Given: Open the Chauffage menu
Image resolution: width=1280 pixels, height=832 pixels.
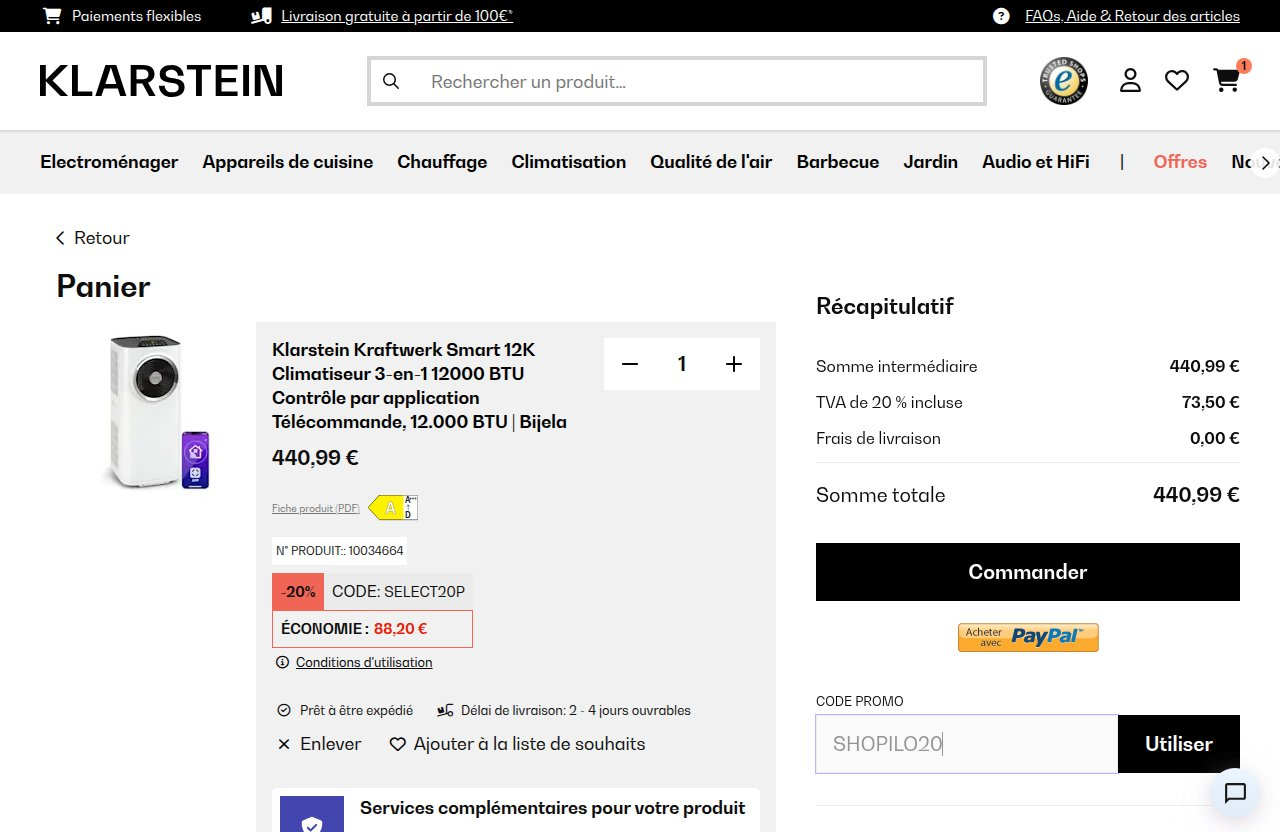Looking at the screenshot, I should (442, 162).
